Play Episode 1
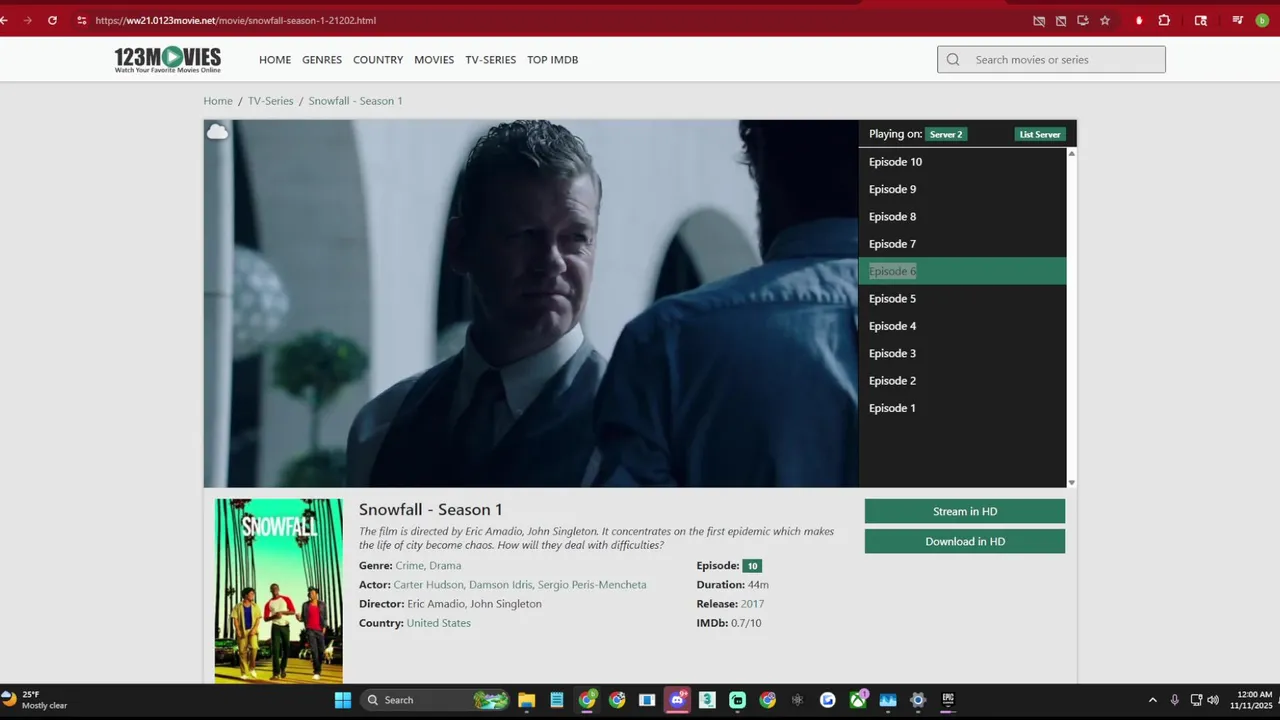The height and width of the screenshot is (720, 1280). 962,408
